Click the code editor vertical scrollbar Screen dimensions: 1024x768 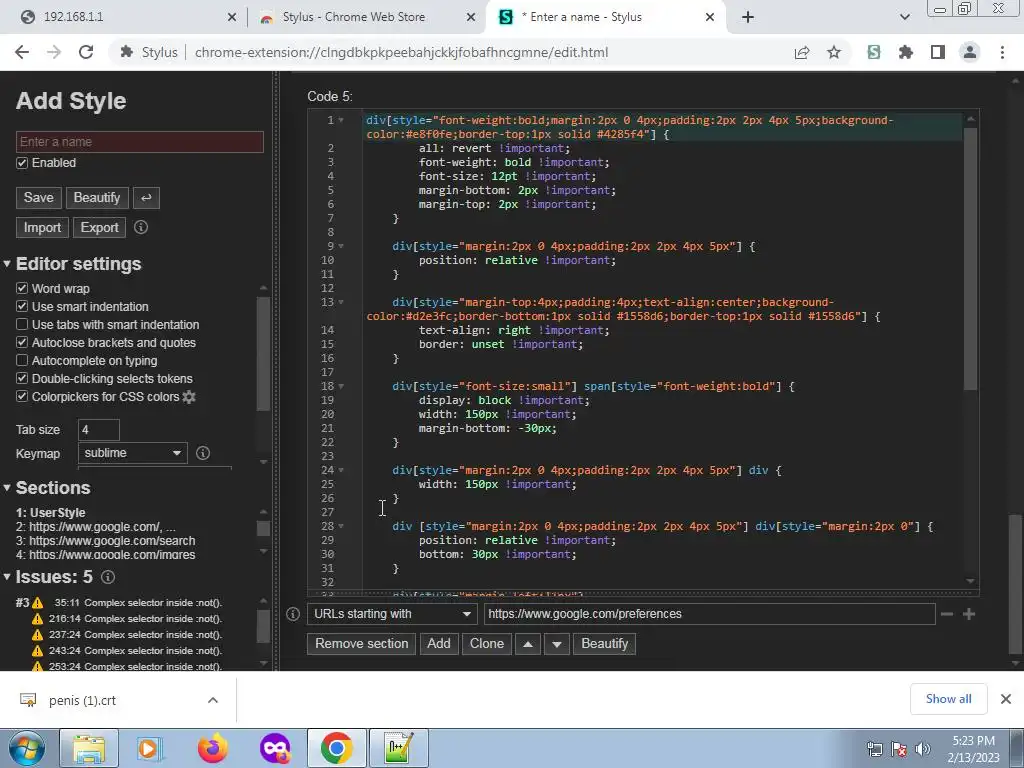(970, 259)
